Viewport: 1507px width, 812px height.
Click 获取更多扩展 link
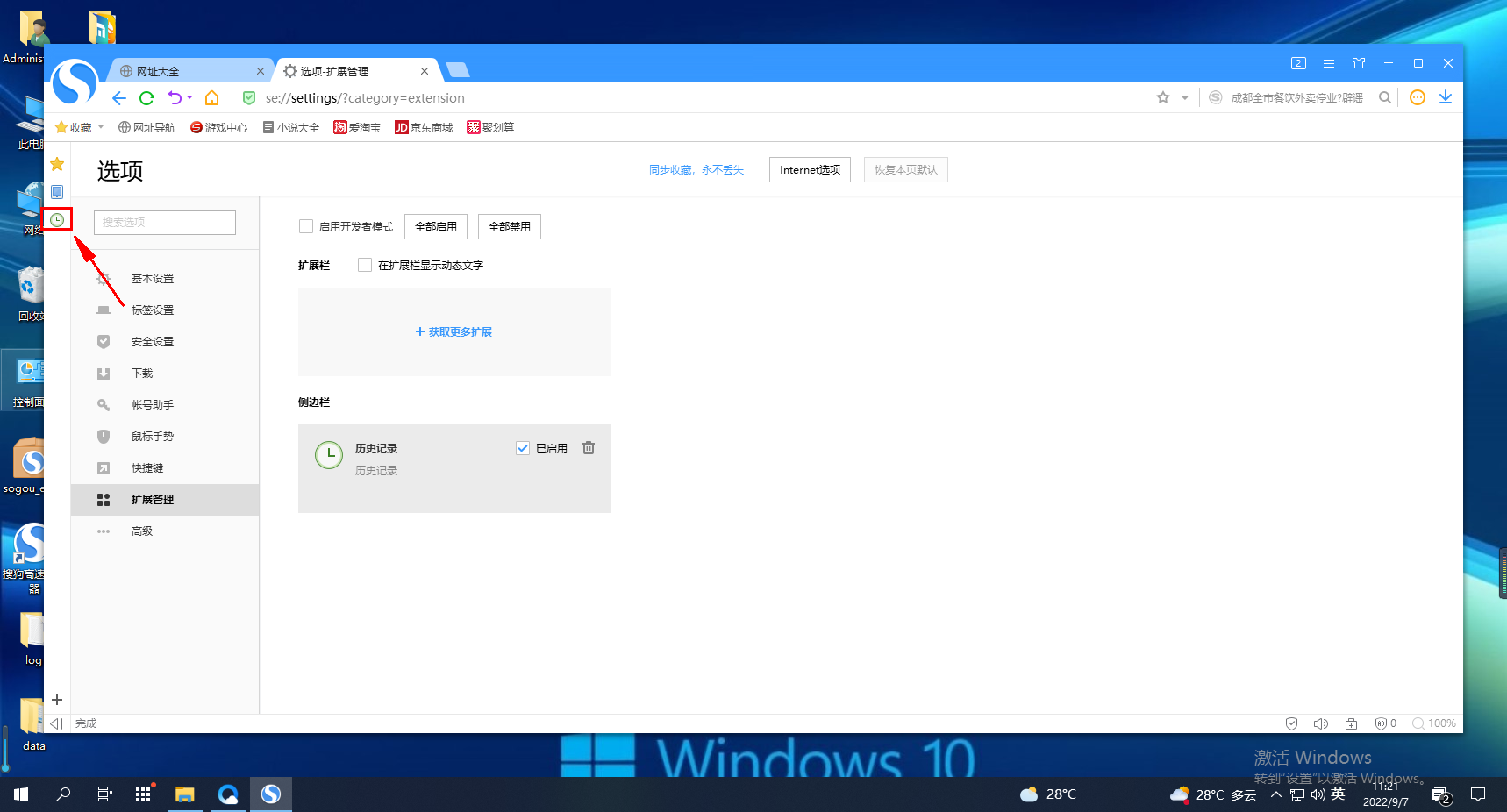[454, 331]
